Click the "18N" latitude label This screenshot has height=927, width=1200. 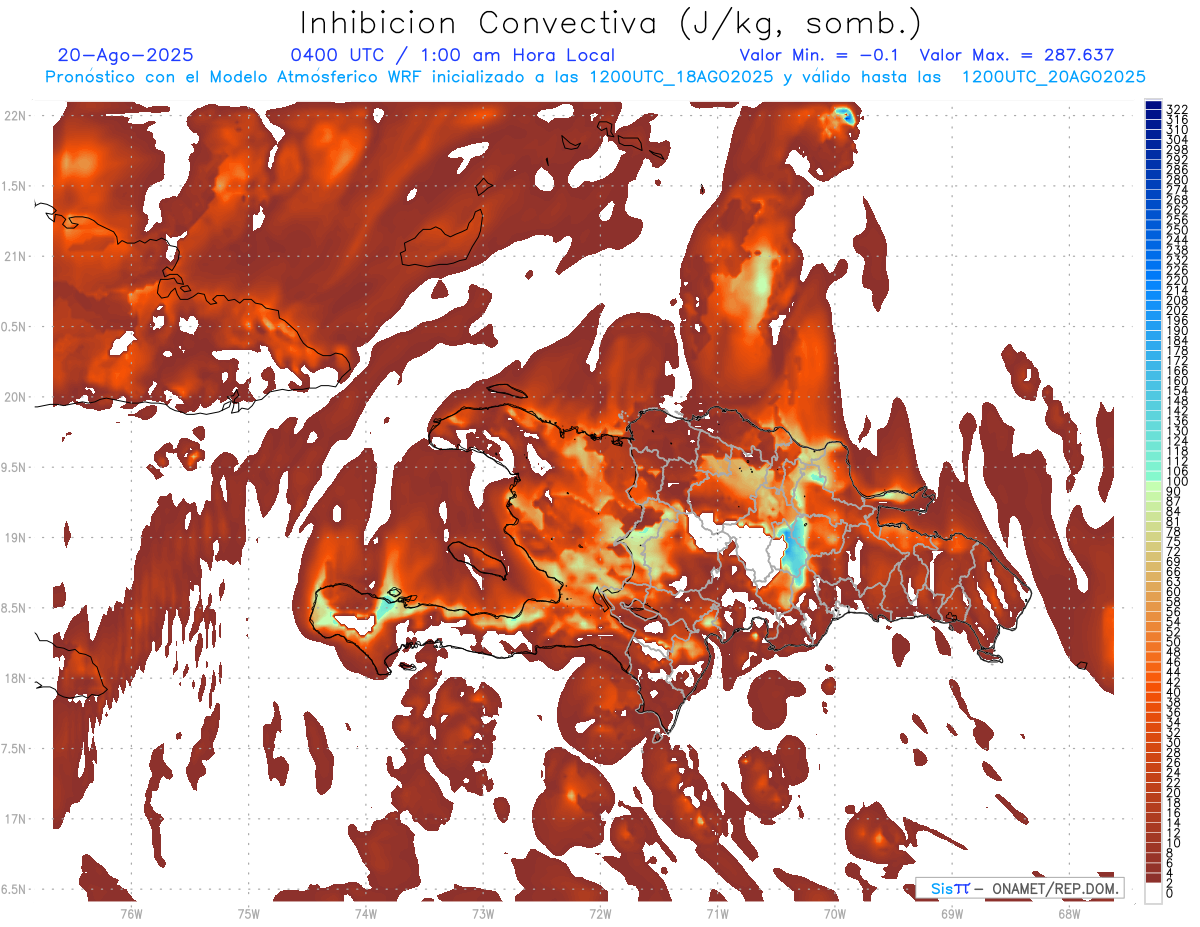(x=16, y=679)
